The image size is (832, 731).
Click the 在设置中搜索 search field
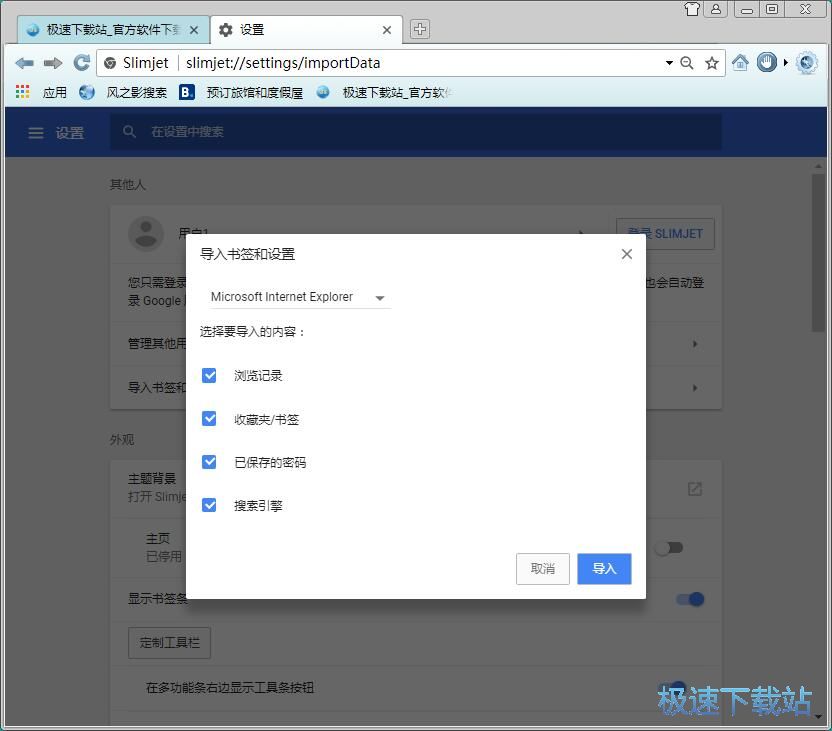coord(415,132)
